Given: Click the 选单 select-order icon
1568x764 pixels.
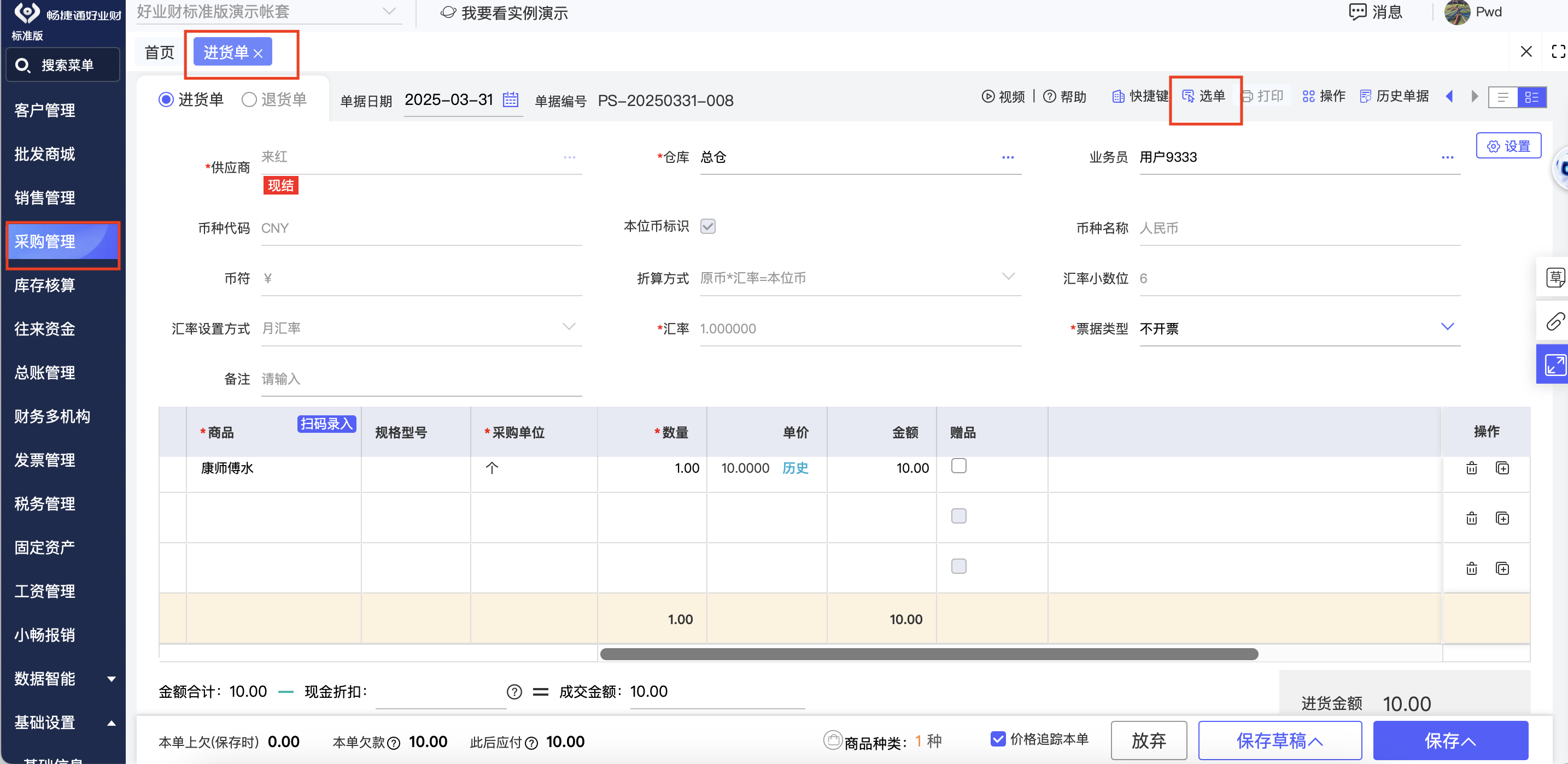Looking at the screenshot, I should click(1187, 96).
